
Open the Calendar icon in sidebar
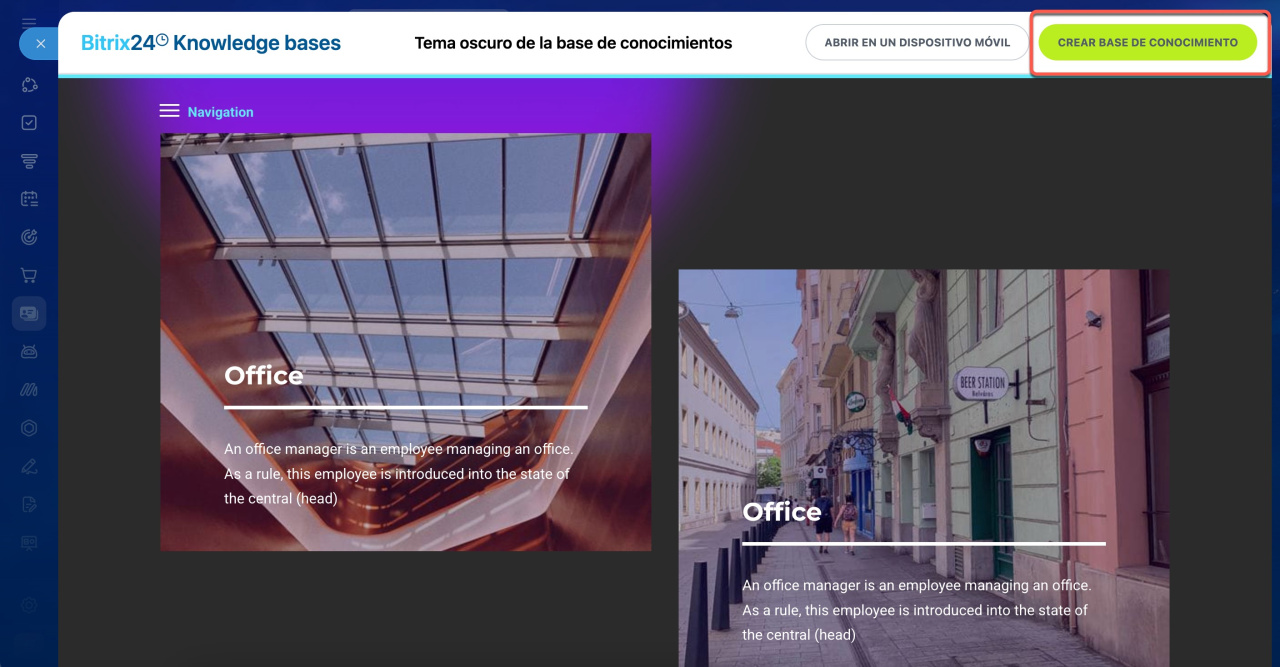[x=29, y=199]
